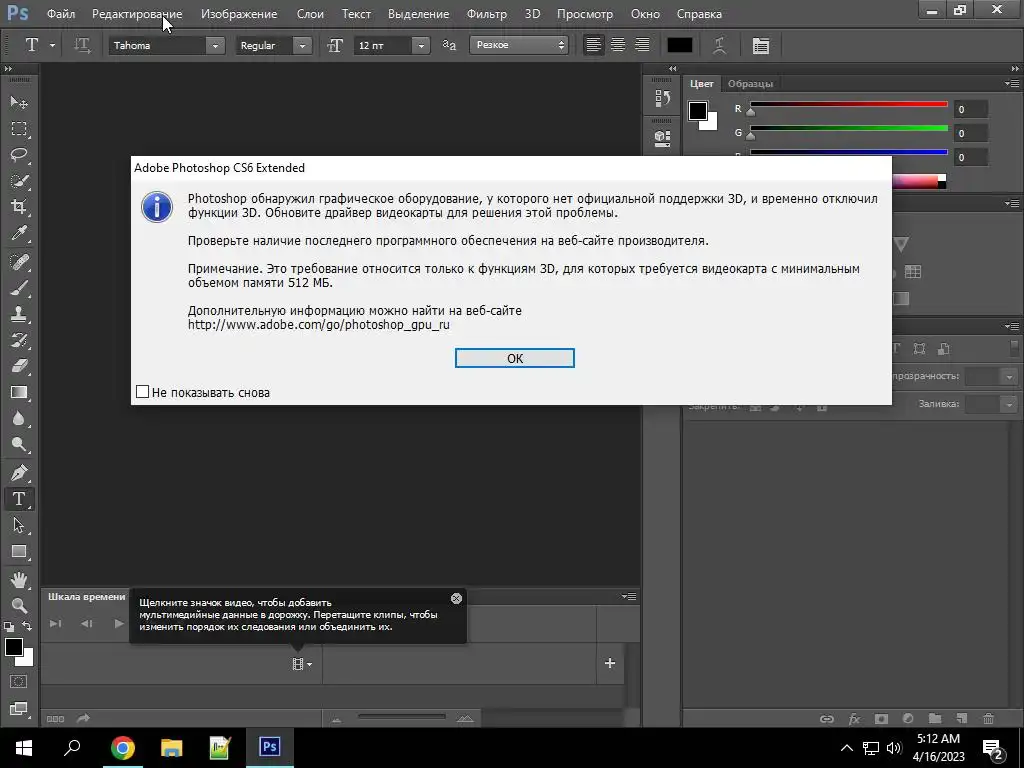
Task: Change screen mode from toolbox
Action: pos(18,709)
